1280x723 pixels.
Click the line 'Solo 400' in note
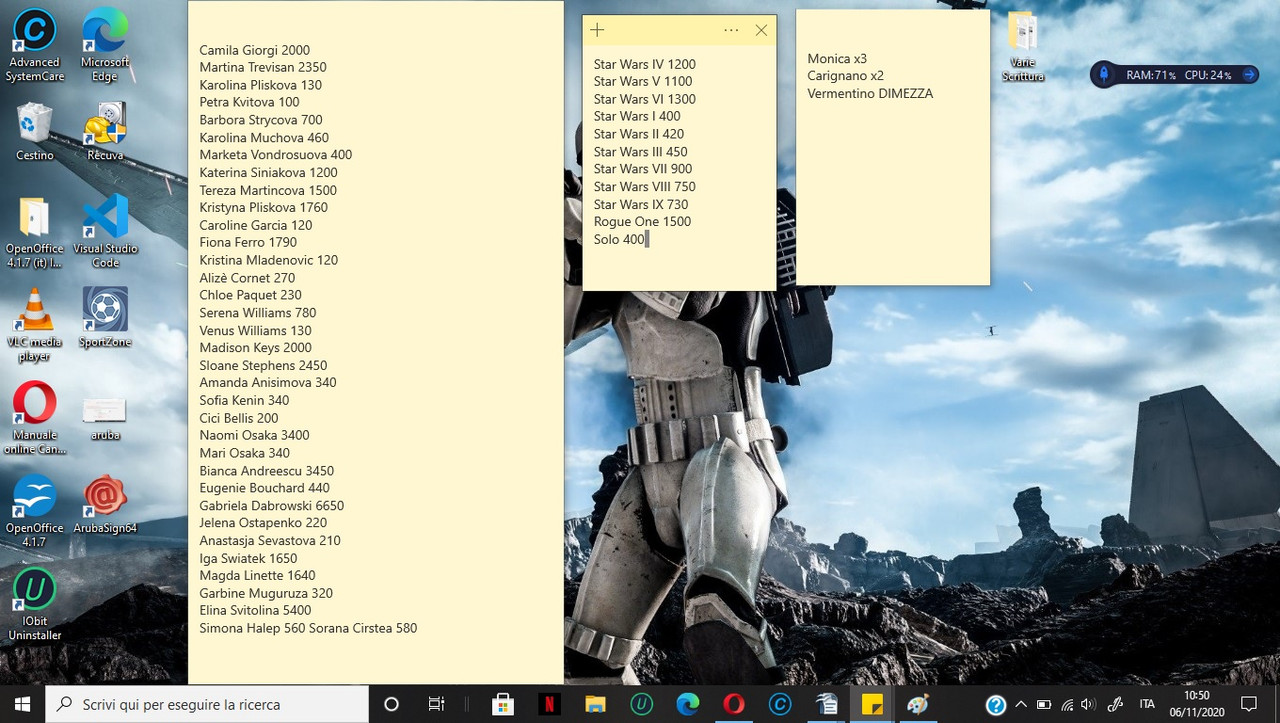[x=620, y=239]
